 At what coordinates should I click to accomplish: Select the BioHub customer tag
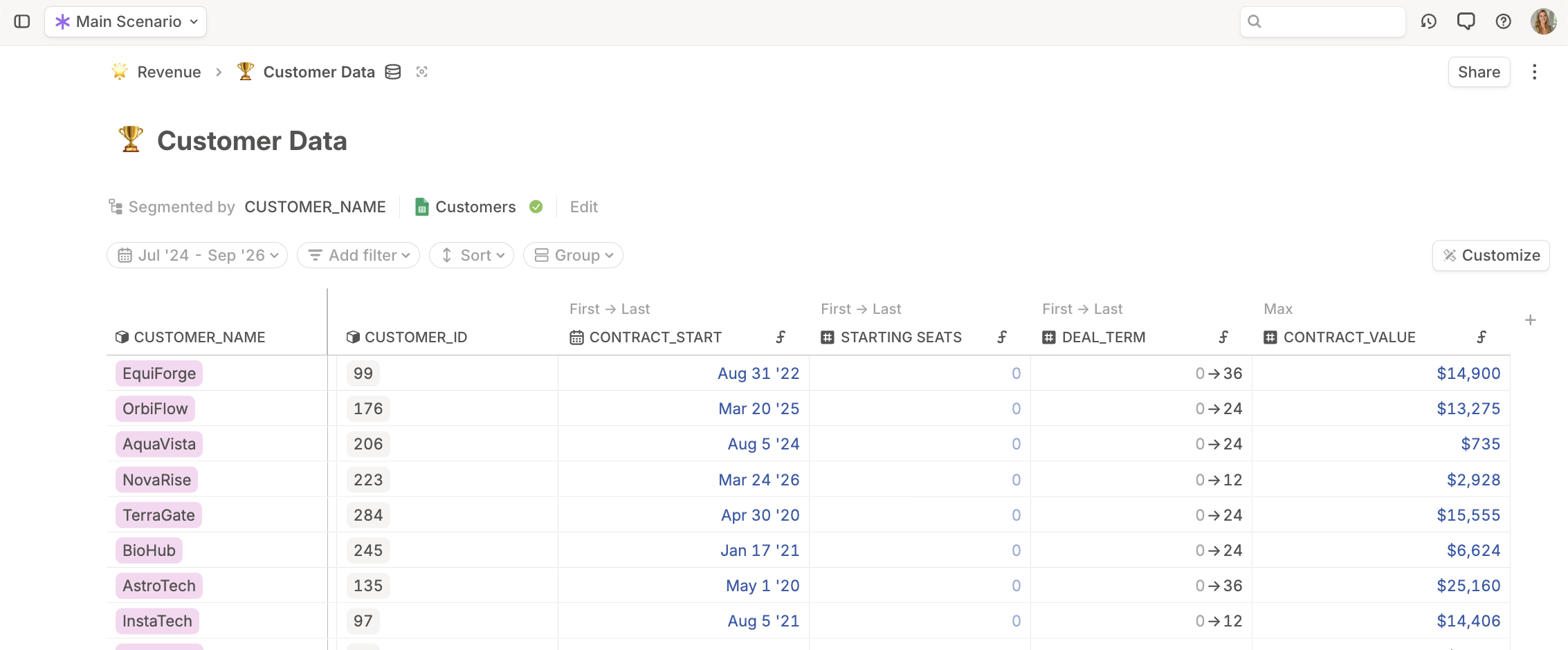(149, 550)
